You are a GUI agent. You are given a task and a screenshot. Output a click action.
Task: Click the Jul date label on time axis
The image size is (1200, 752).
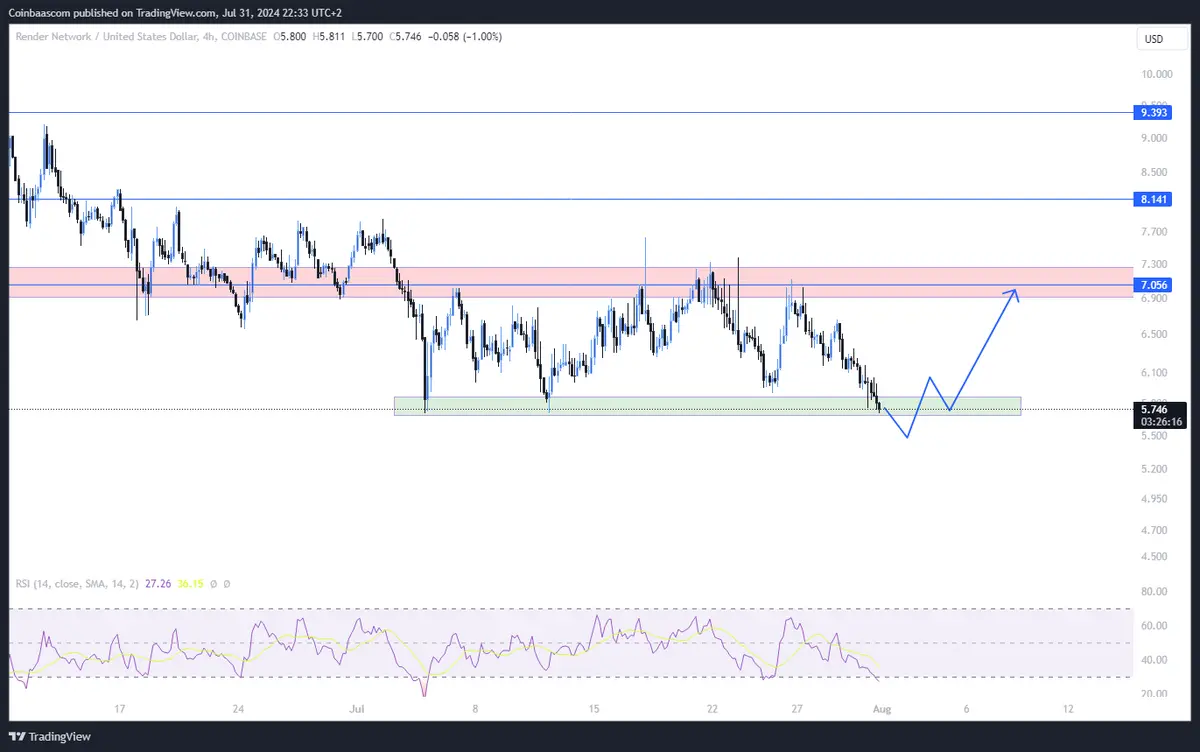357,709
